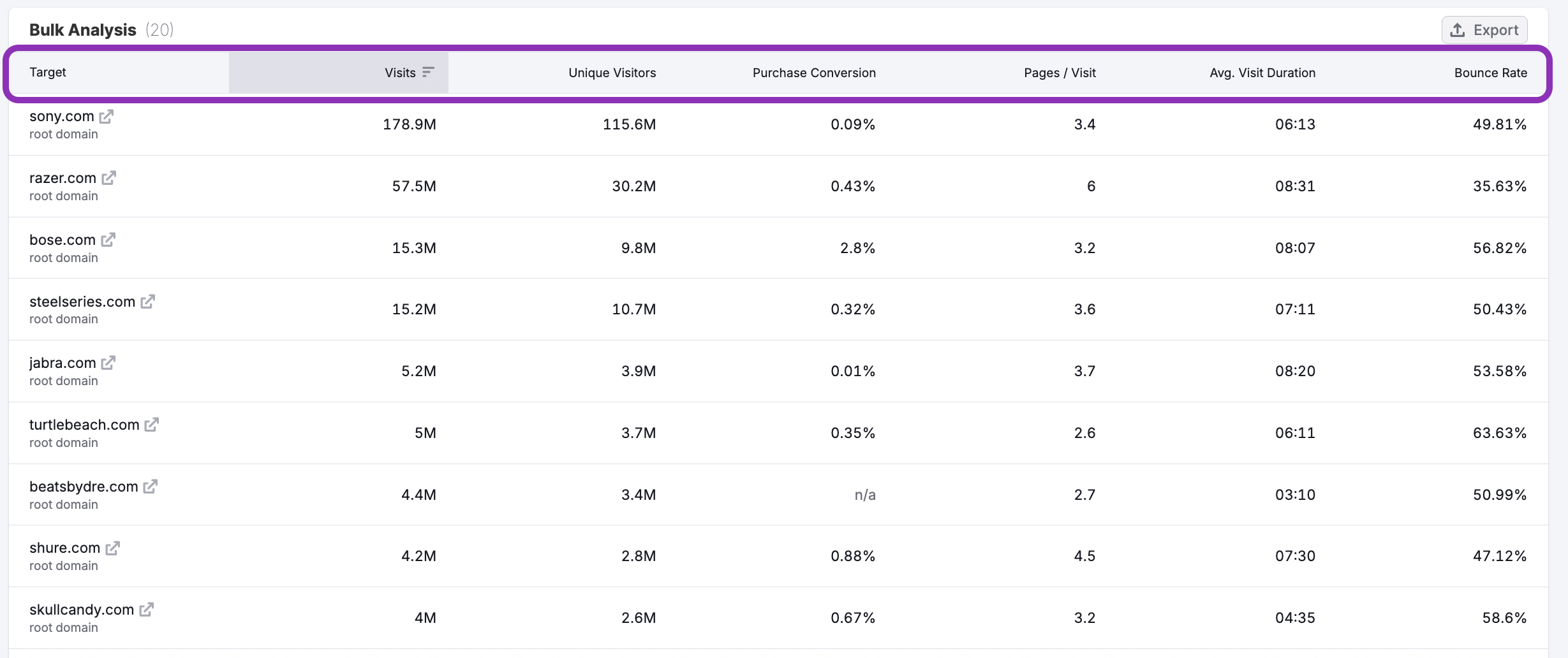The height and width of the screenshot is (658, 1568).
Task: Click the upload icon inside the Export button
Action: 1458,29
